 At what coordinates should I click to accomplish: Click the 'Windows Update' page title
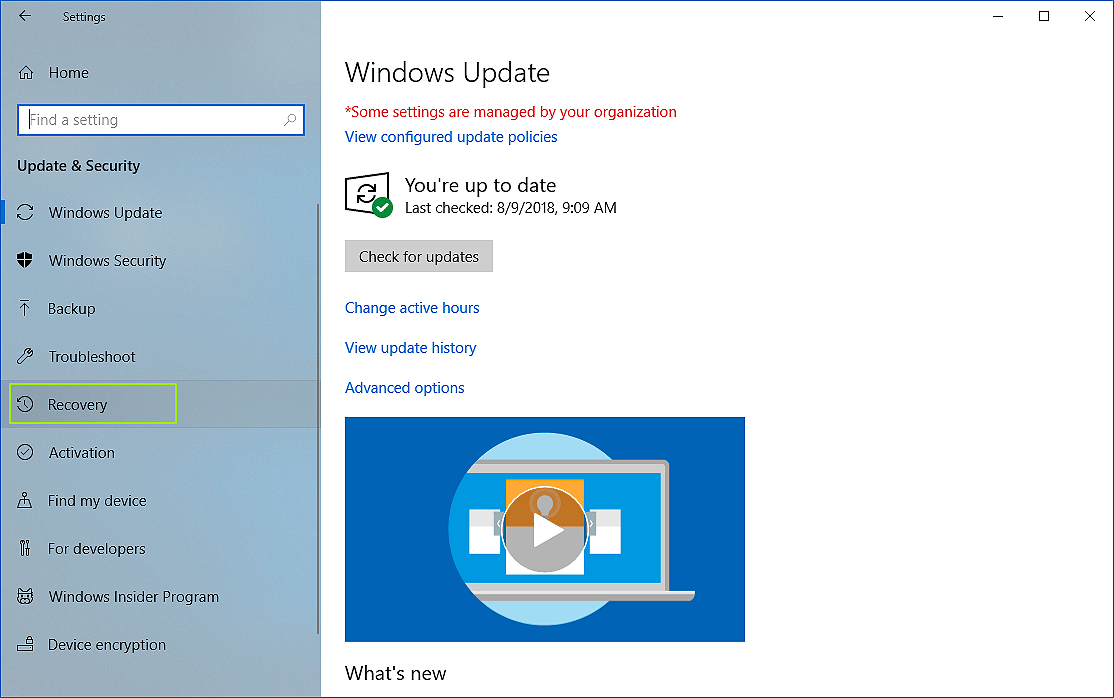448,73
